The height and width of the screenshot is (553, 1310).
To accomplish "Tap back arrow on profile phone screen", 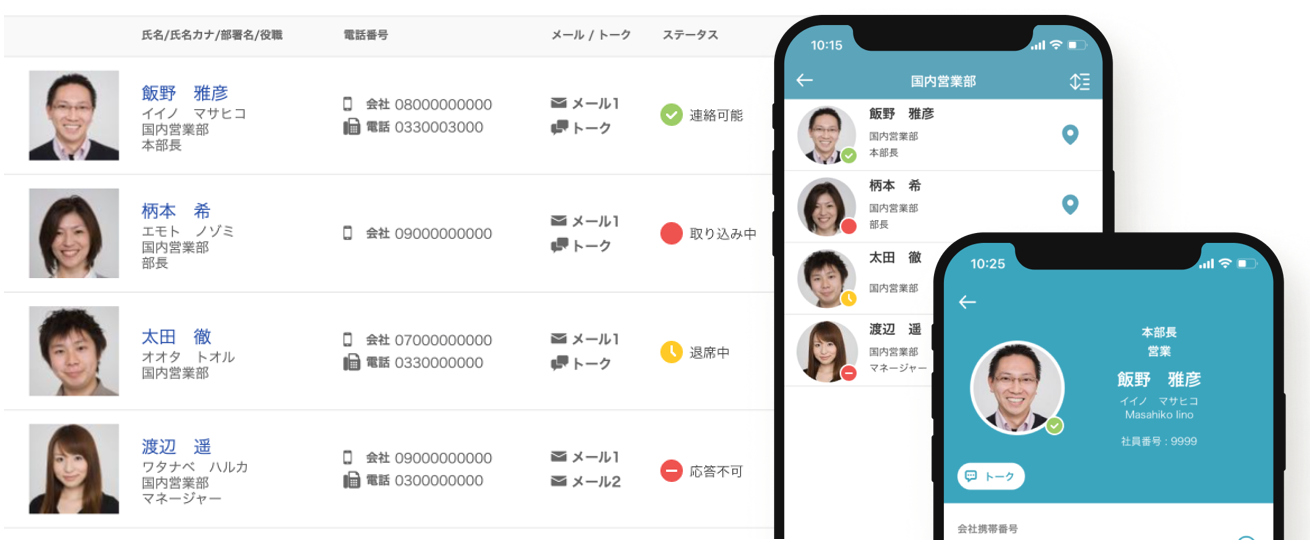I will 967,302.
